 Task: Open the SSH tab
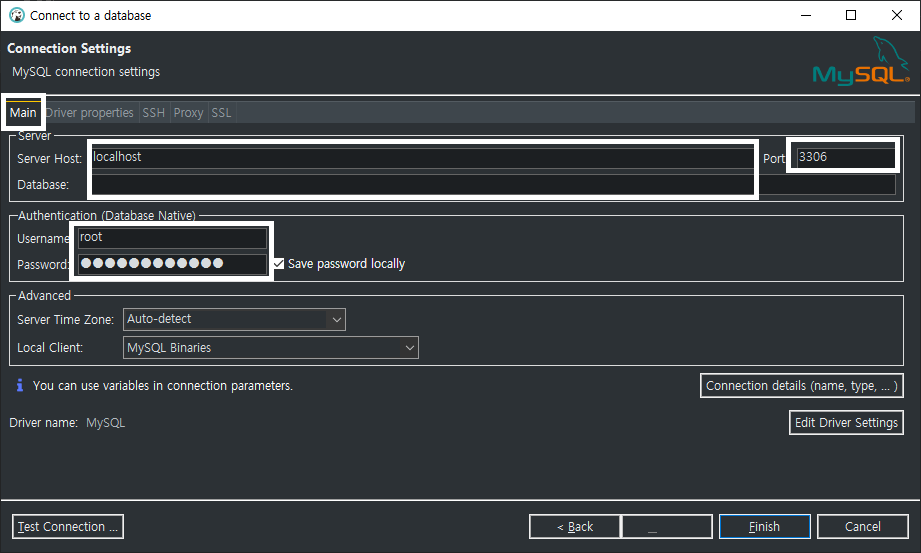(x=153, y=112)
